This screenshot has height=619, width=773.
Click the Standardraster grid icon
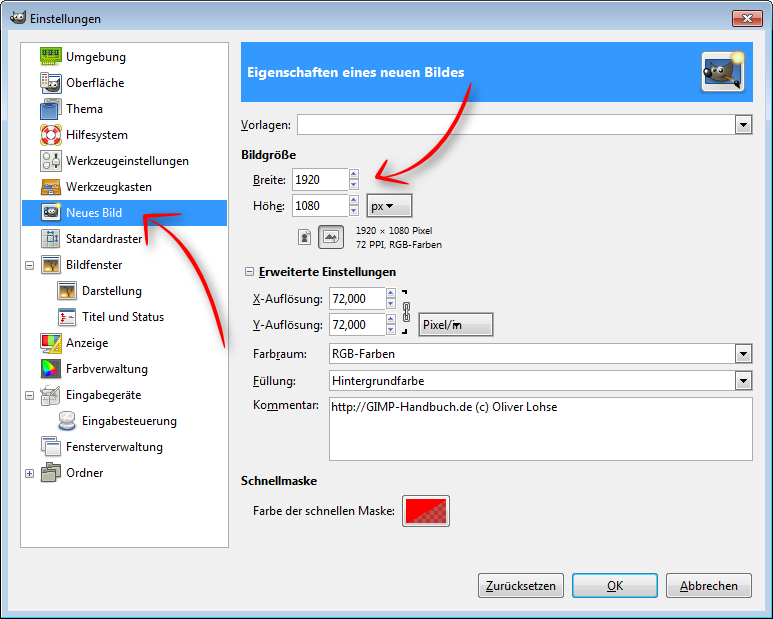point(51,239)
